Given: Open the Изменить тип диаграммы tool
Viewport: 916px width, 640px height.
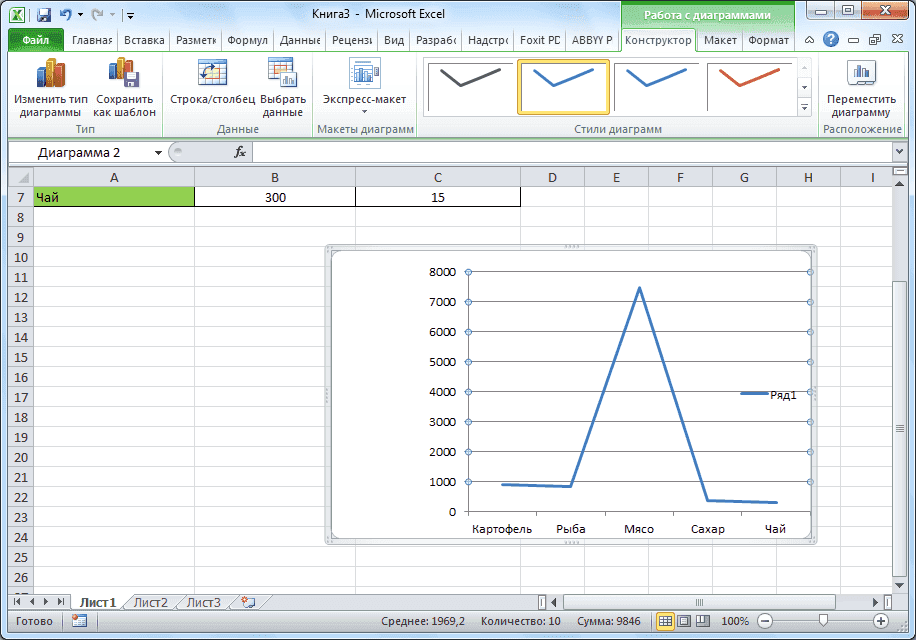Looking at the screenshot, I should pyautogui.click(x=48, y=90).
